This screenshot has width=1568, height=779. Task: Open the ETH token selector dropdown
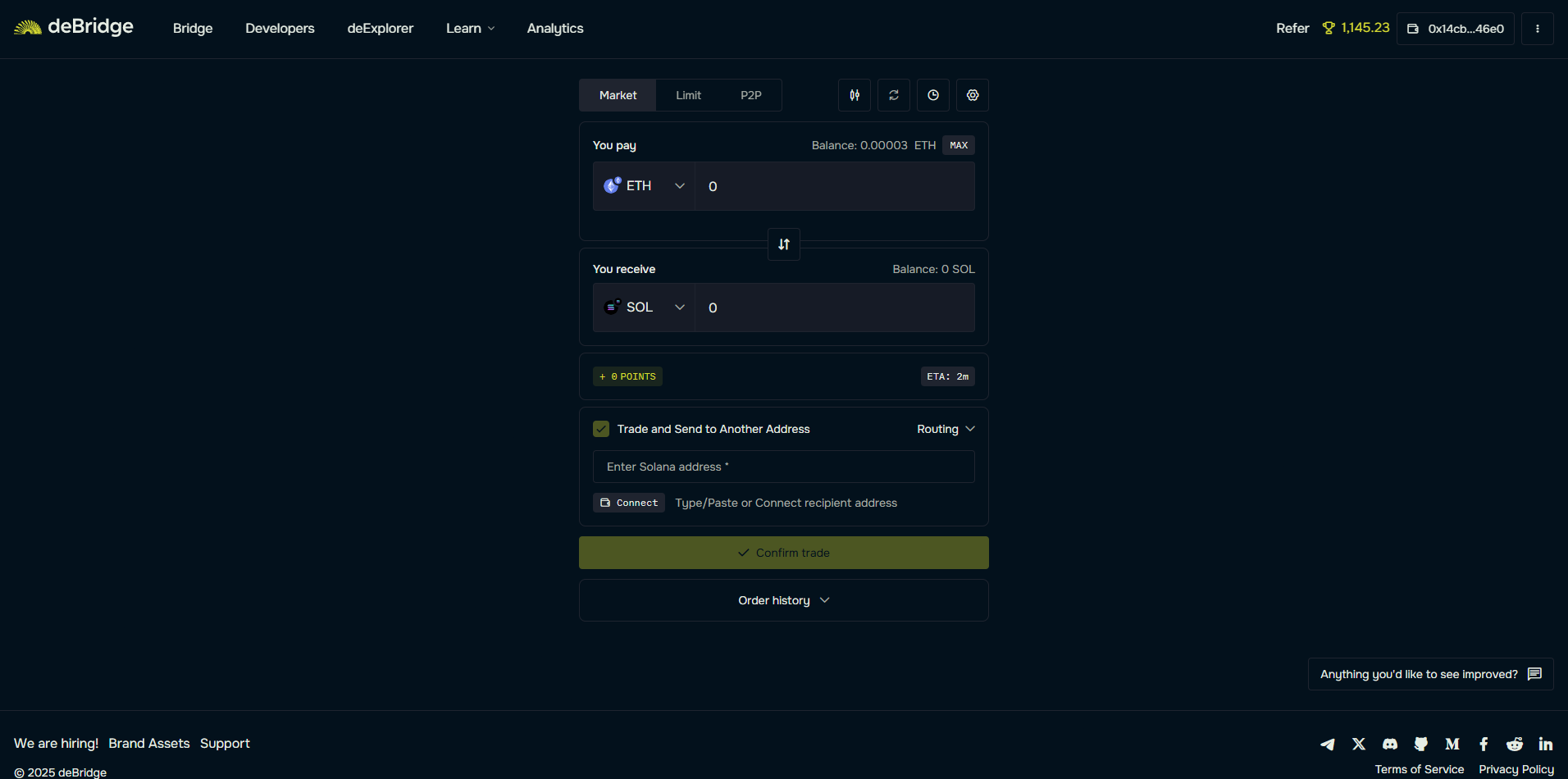[x=645, y=186]
